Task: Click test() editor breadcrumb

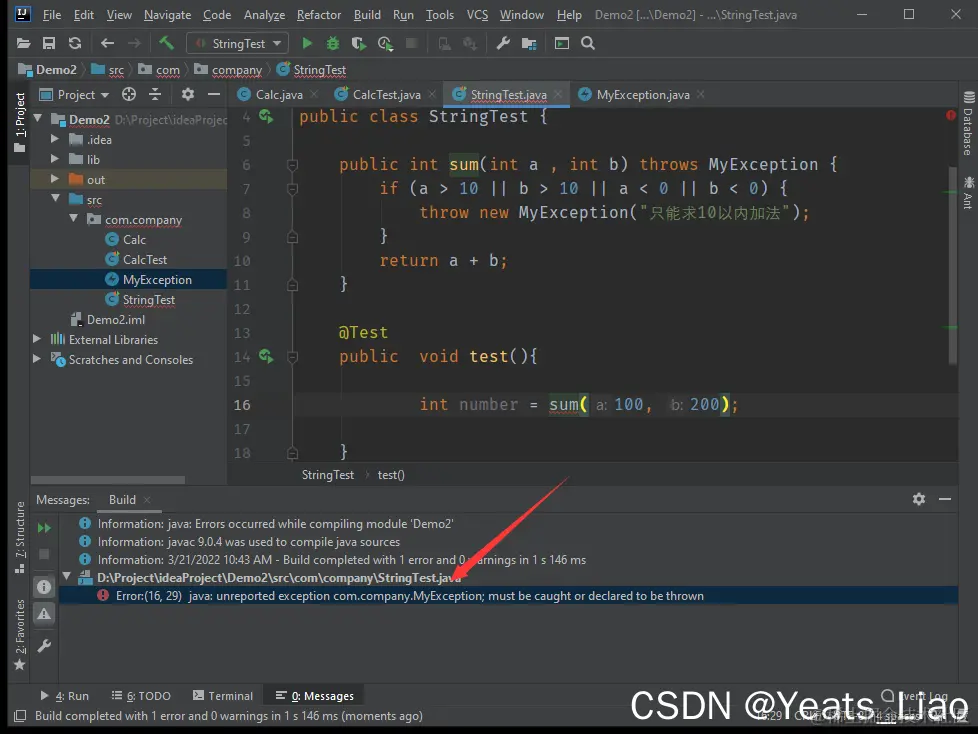Action: (x=391, y=475)
